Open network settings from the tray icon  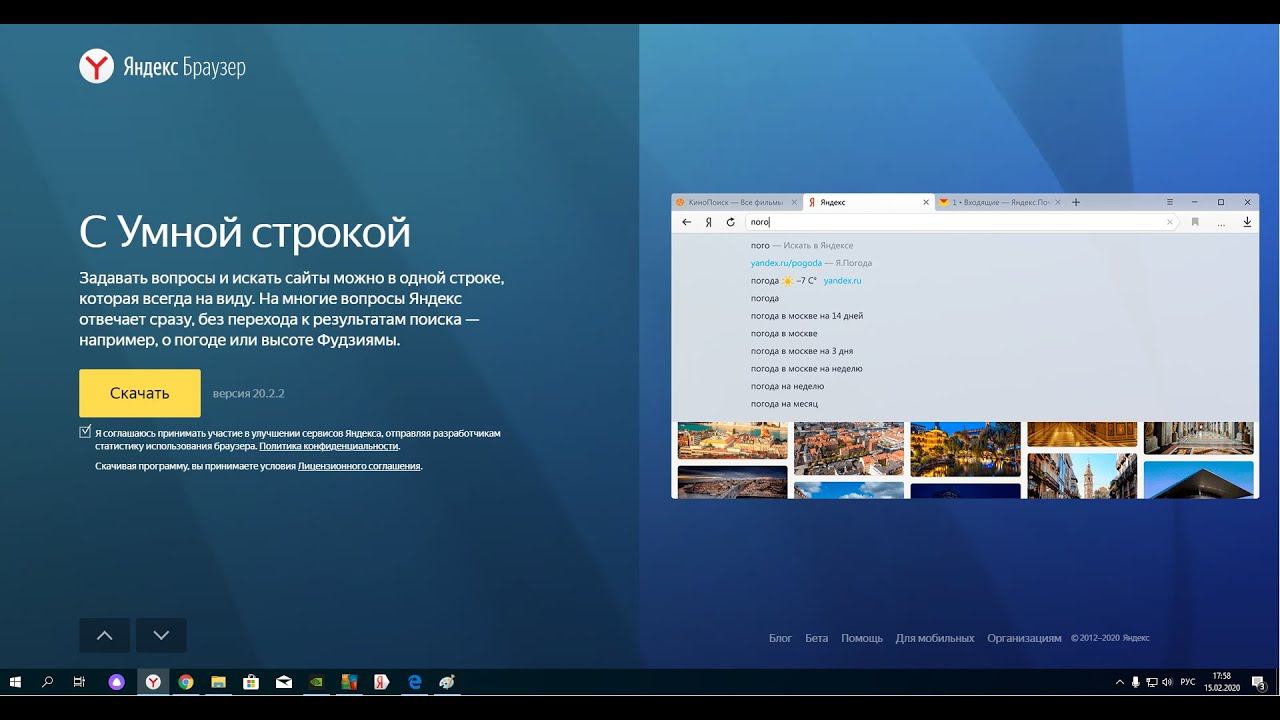[1151, 682]
